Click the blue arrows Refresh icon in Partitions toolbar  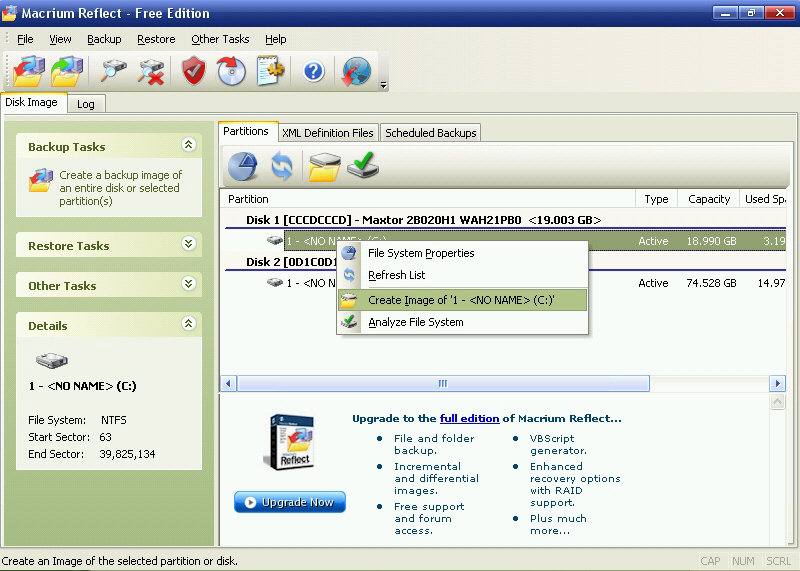click(282, 166)
